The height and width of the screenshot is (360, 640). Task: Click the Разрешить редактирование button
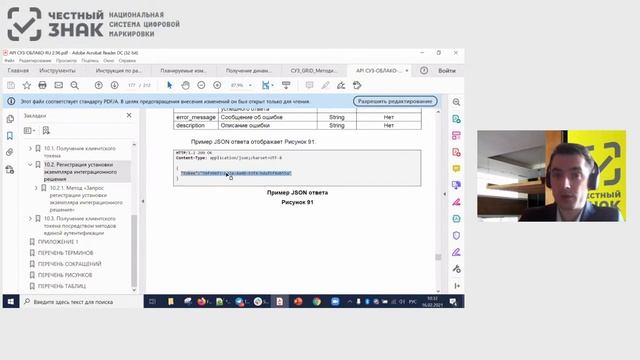[395, 101]
